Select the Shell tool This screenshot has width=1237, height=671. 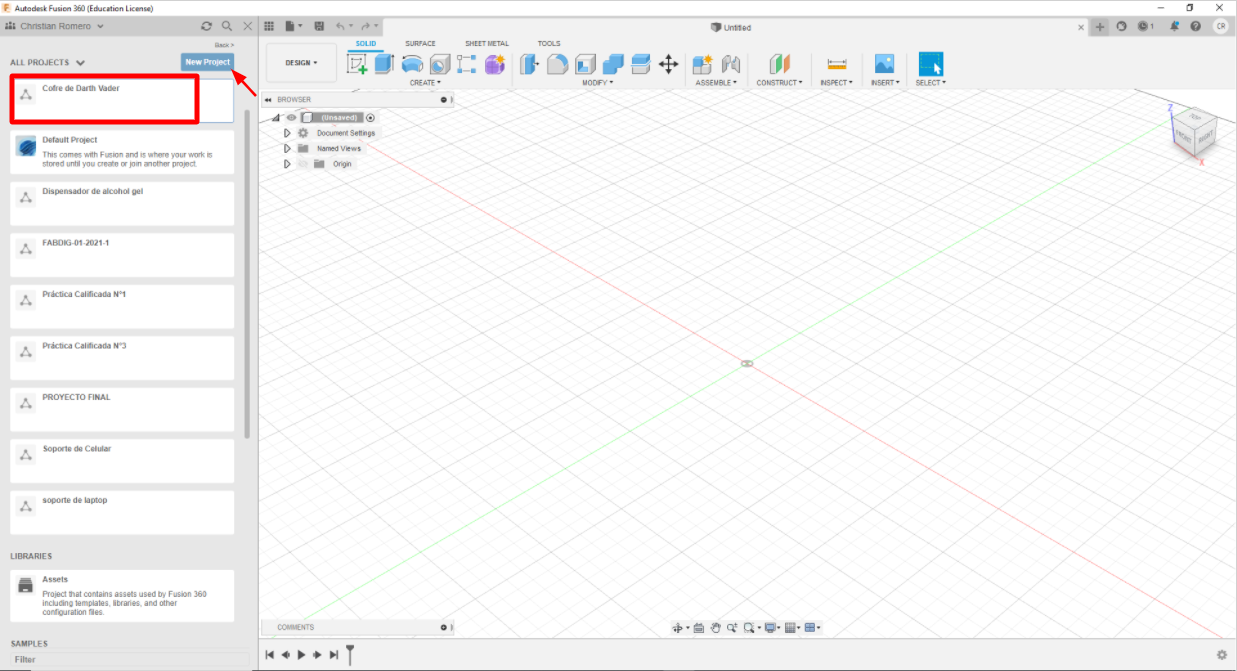pos(585,64)
